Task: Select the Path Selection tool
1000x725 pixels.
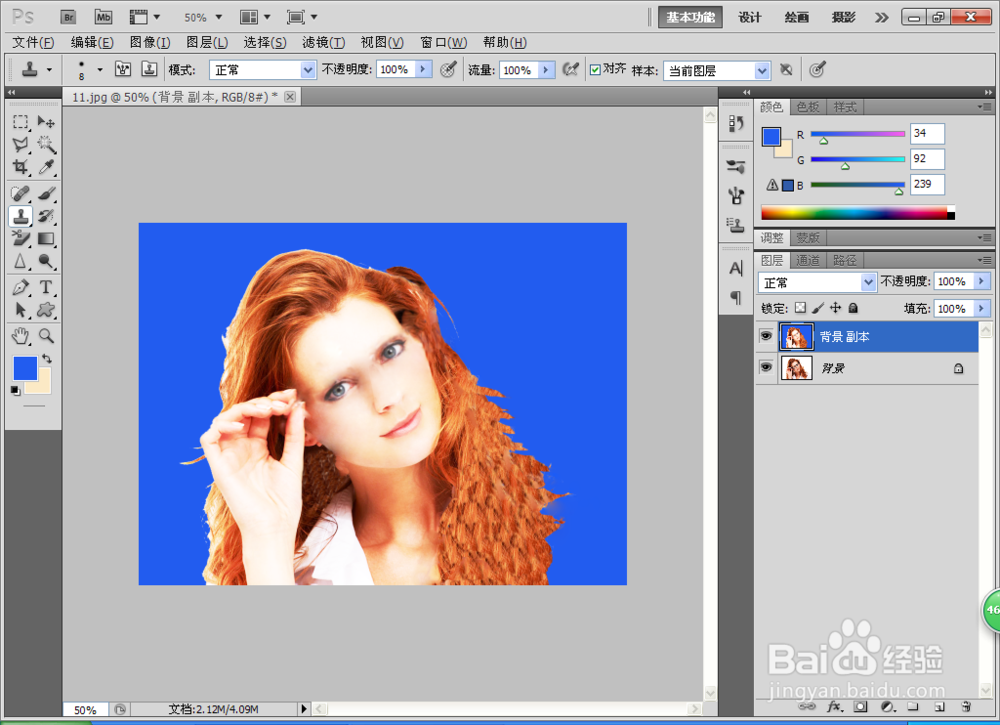Action: [x=20, y=310]
